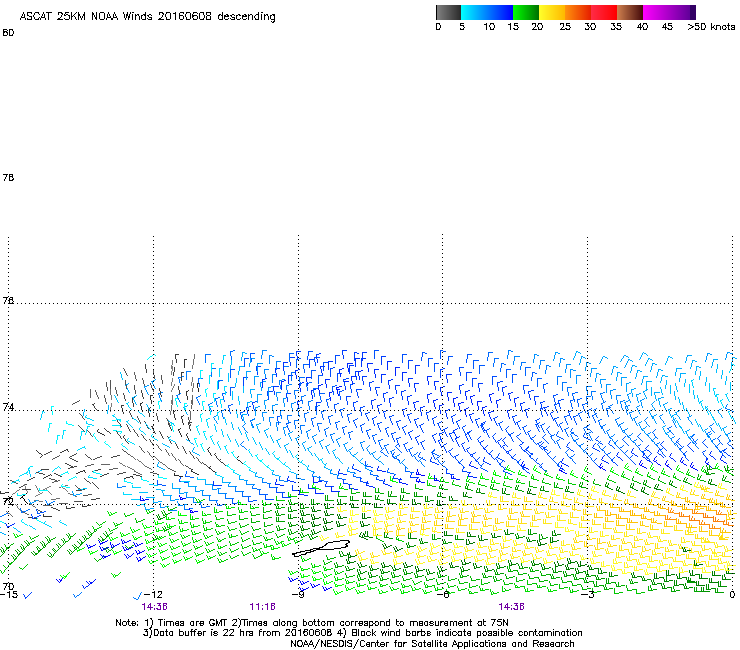Click the '0' label under the color legend
Image resolution: width=740 pixels, height=650 pixels.
pyautogui.click(x=438, y=27)
